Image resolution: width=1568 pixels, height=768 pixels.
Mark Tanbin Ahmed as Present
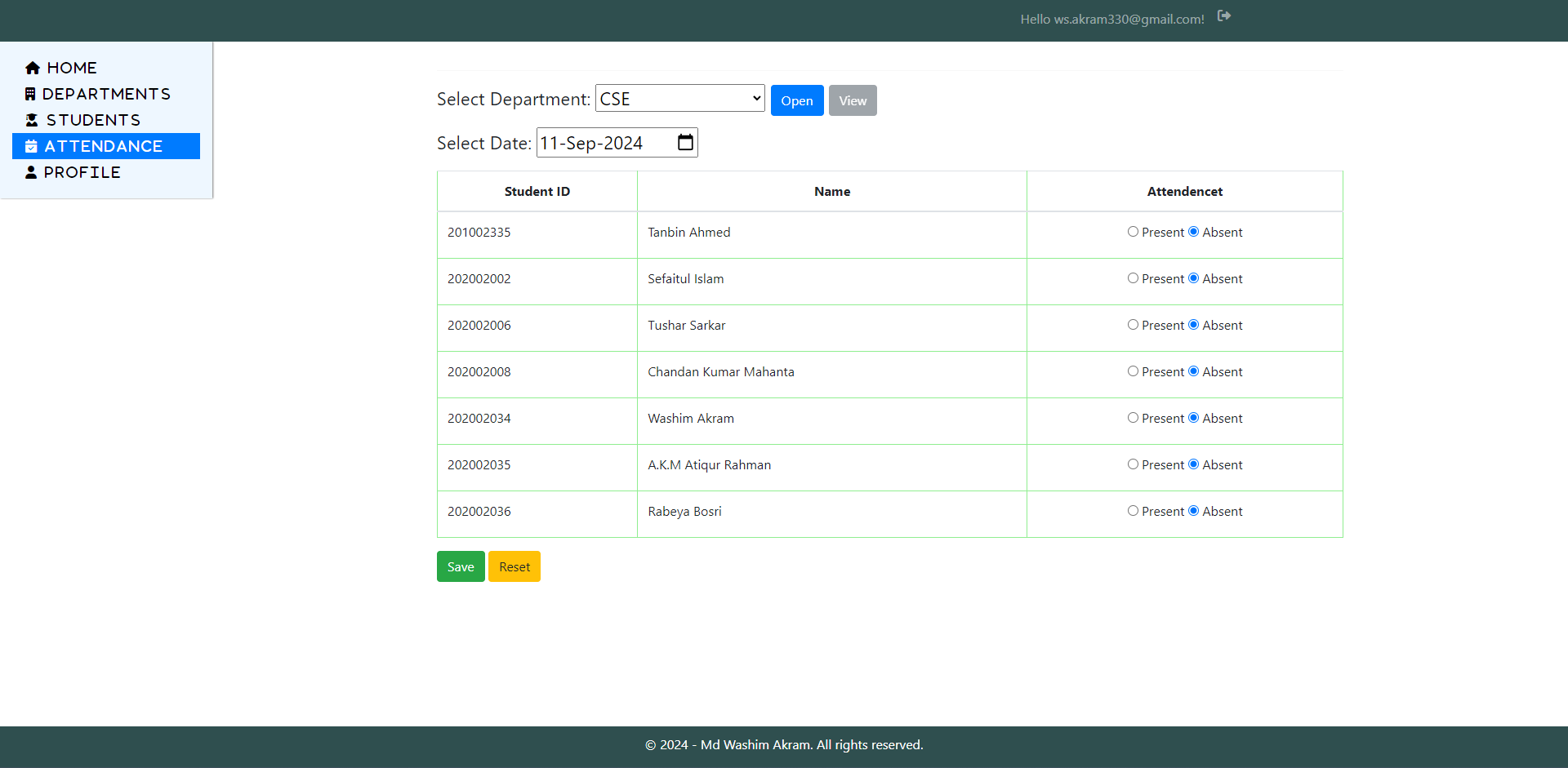tap(1133, 232)
